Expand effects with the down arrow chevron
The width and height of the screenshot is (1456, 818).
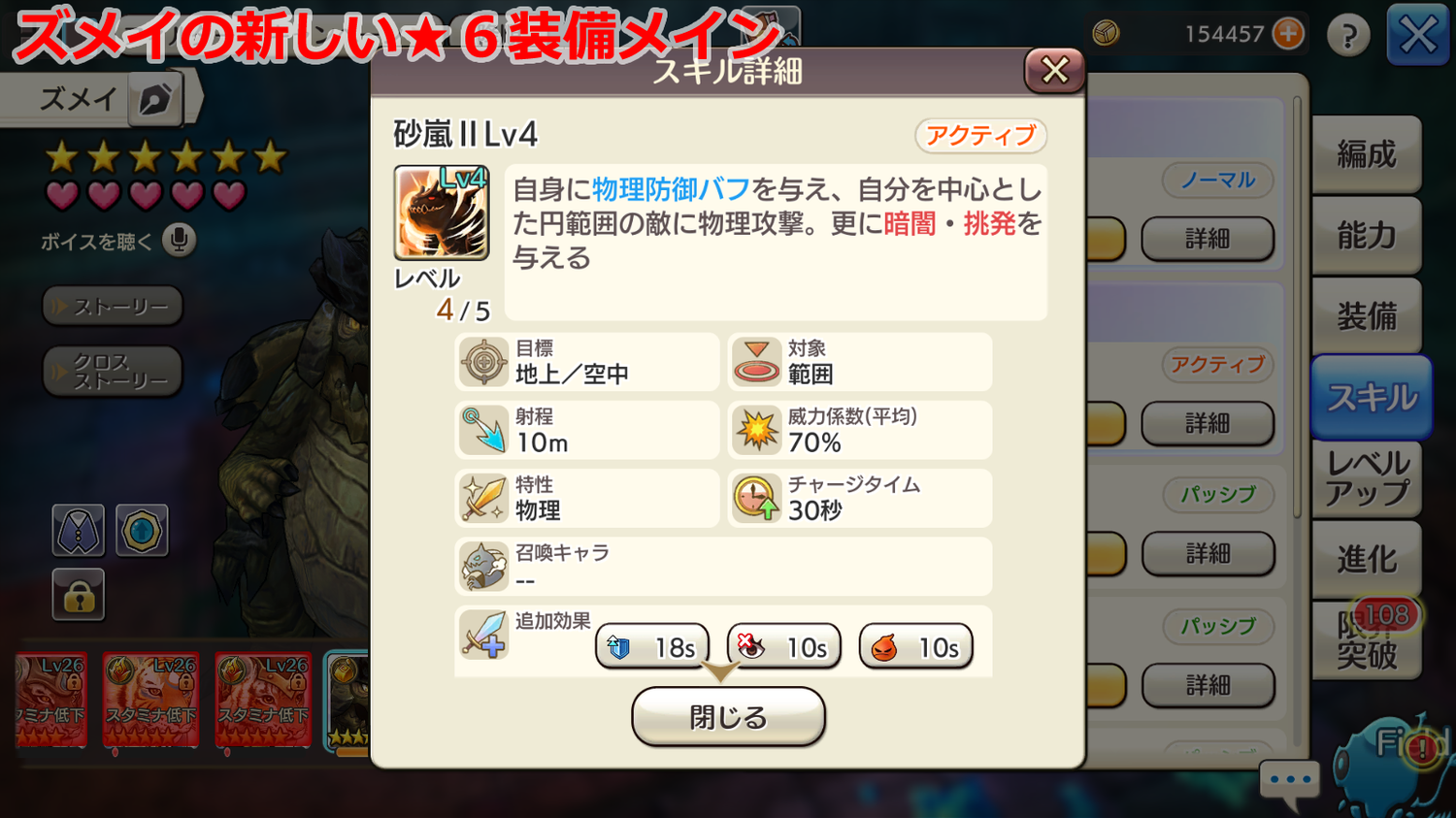tap(720, 671)
